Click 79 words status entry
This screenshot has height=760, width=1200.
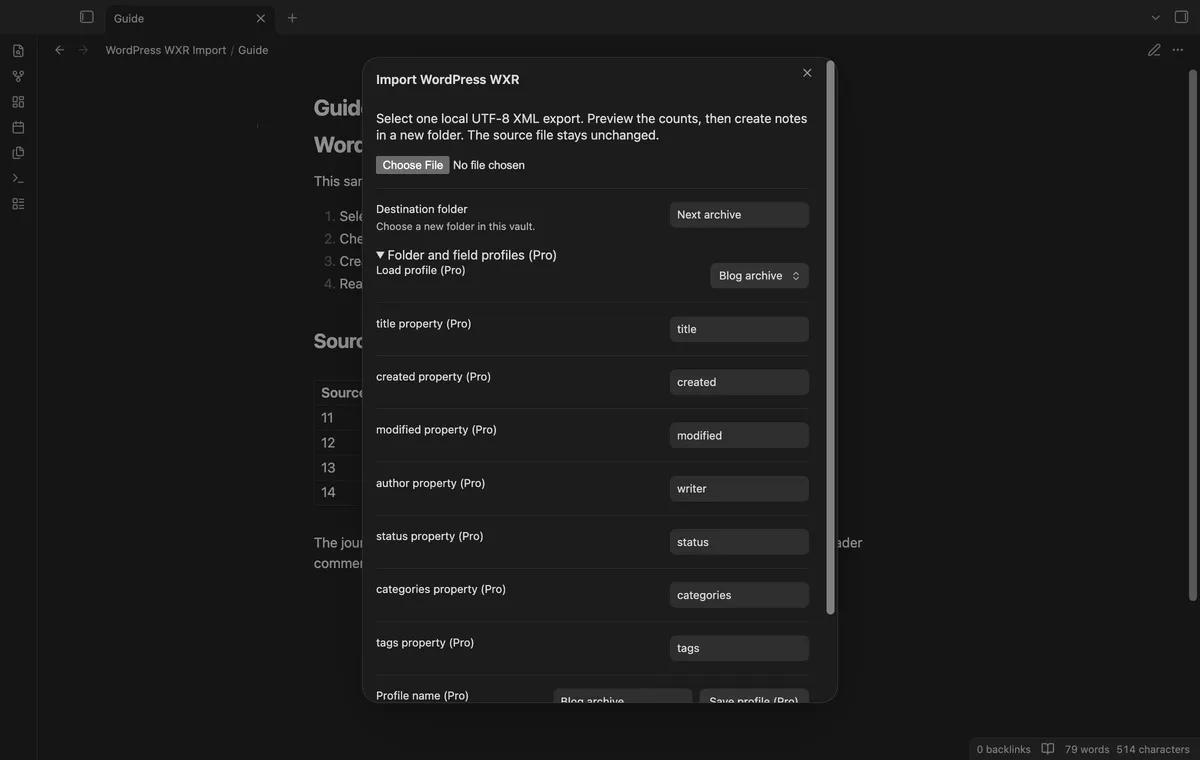1087,749
